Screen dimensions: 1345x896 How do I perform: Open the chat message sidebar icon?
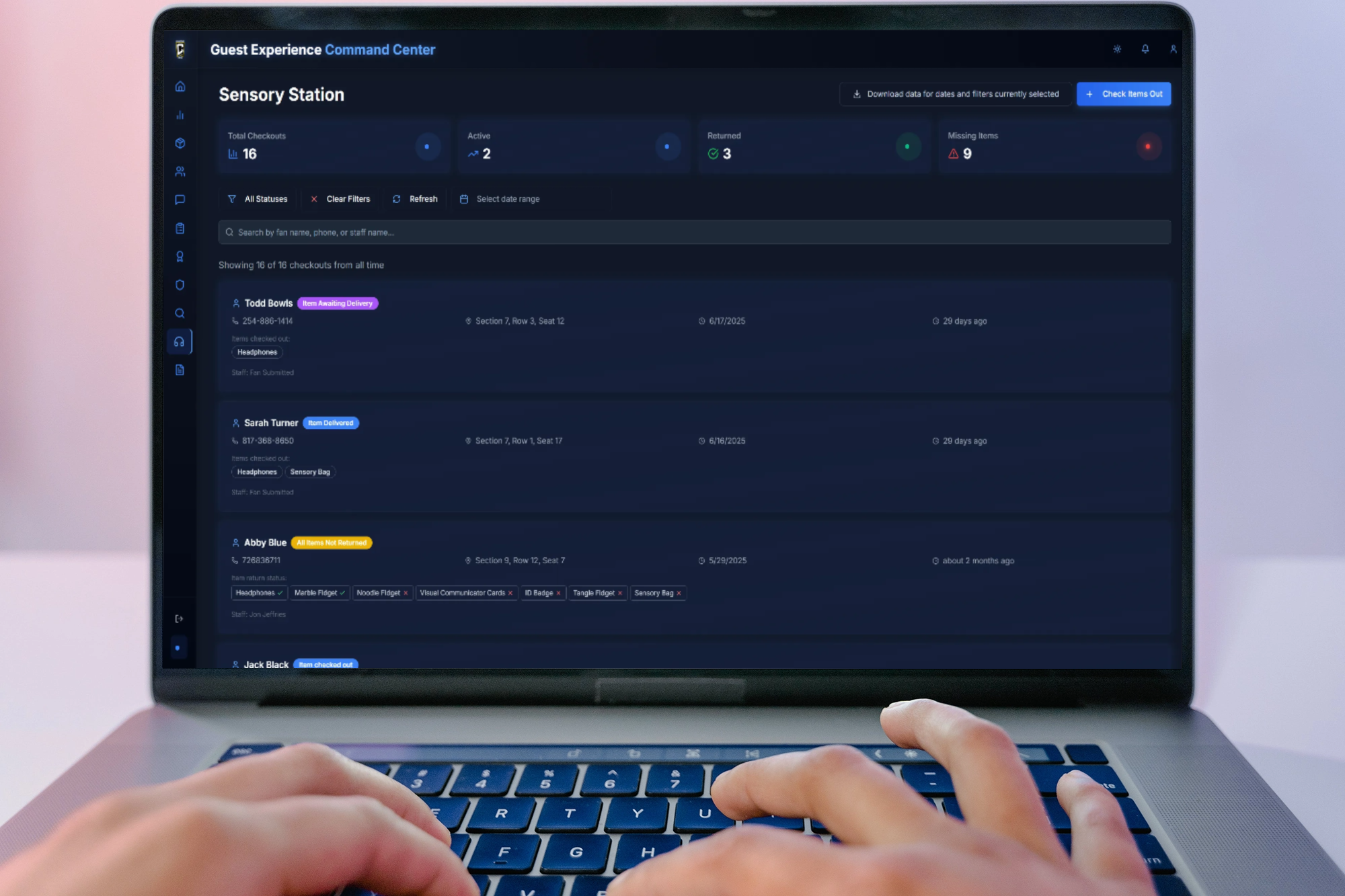(x=180, y=200)
